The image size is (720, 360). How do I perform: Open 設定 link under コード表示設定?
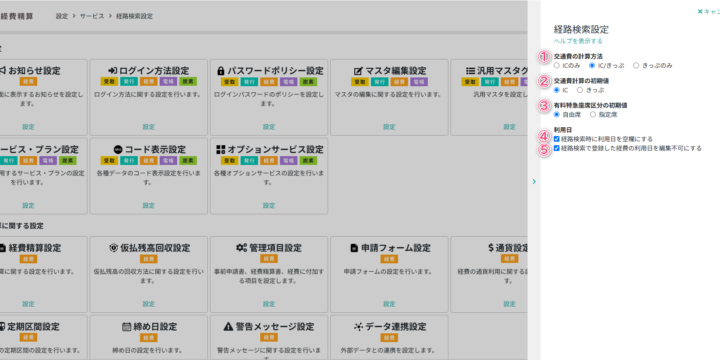(148, 205)
